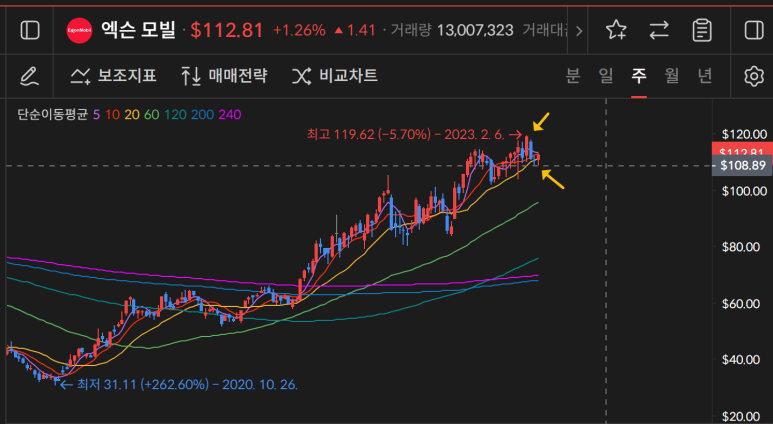Open the clipboard notes icon

702,31
